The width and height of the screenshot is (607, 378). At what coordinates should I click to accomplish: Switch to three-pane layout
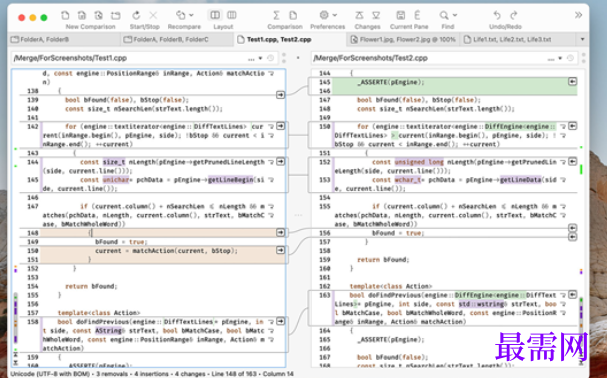click(x=231, y=15)
